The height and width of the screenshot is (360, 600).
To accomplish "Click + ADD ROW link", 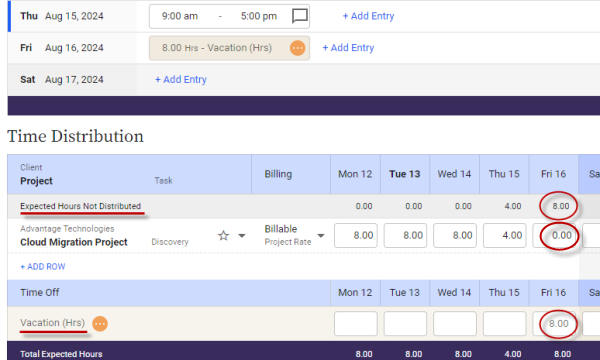I will [42, 267].
